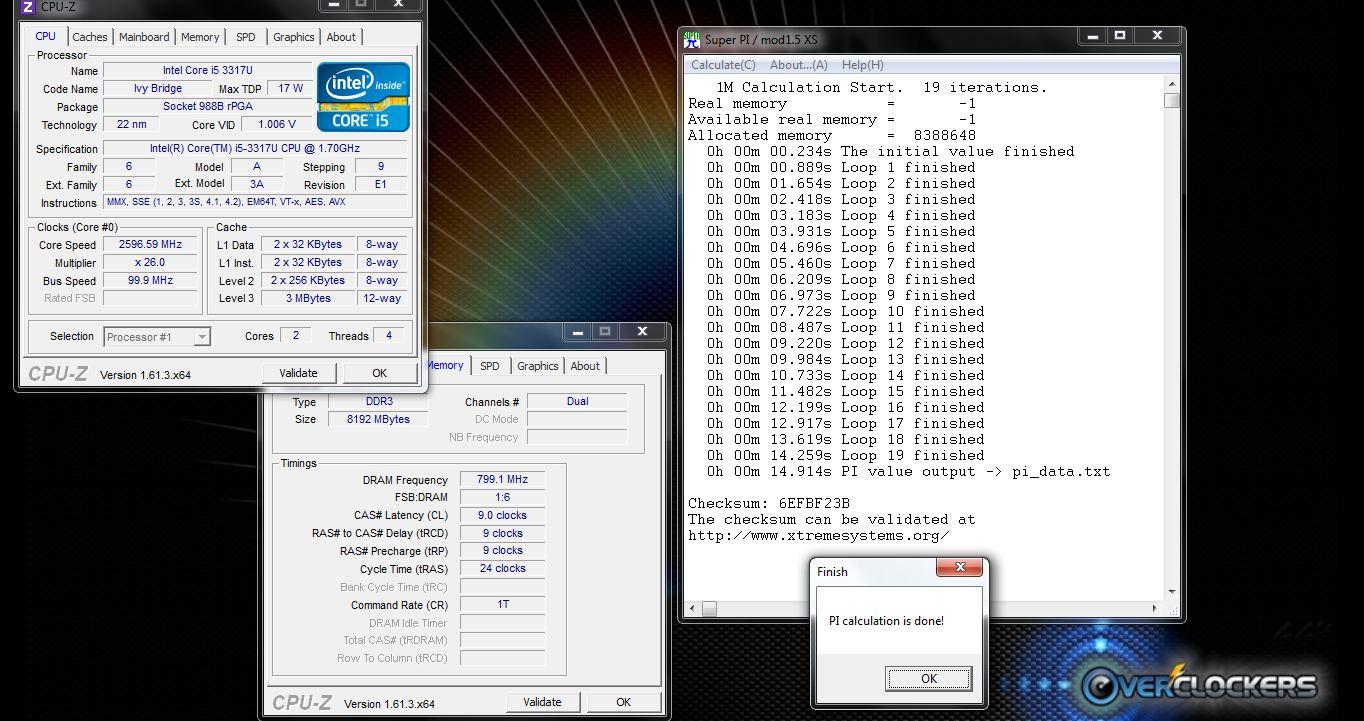Click the Loop 19 finished line
Viewport: 1364px width, 721px height.
point(845,455)
